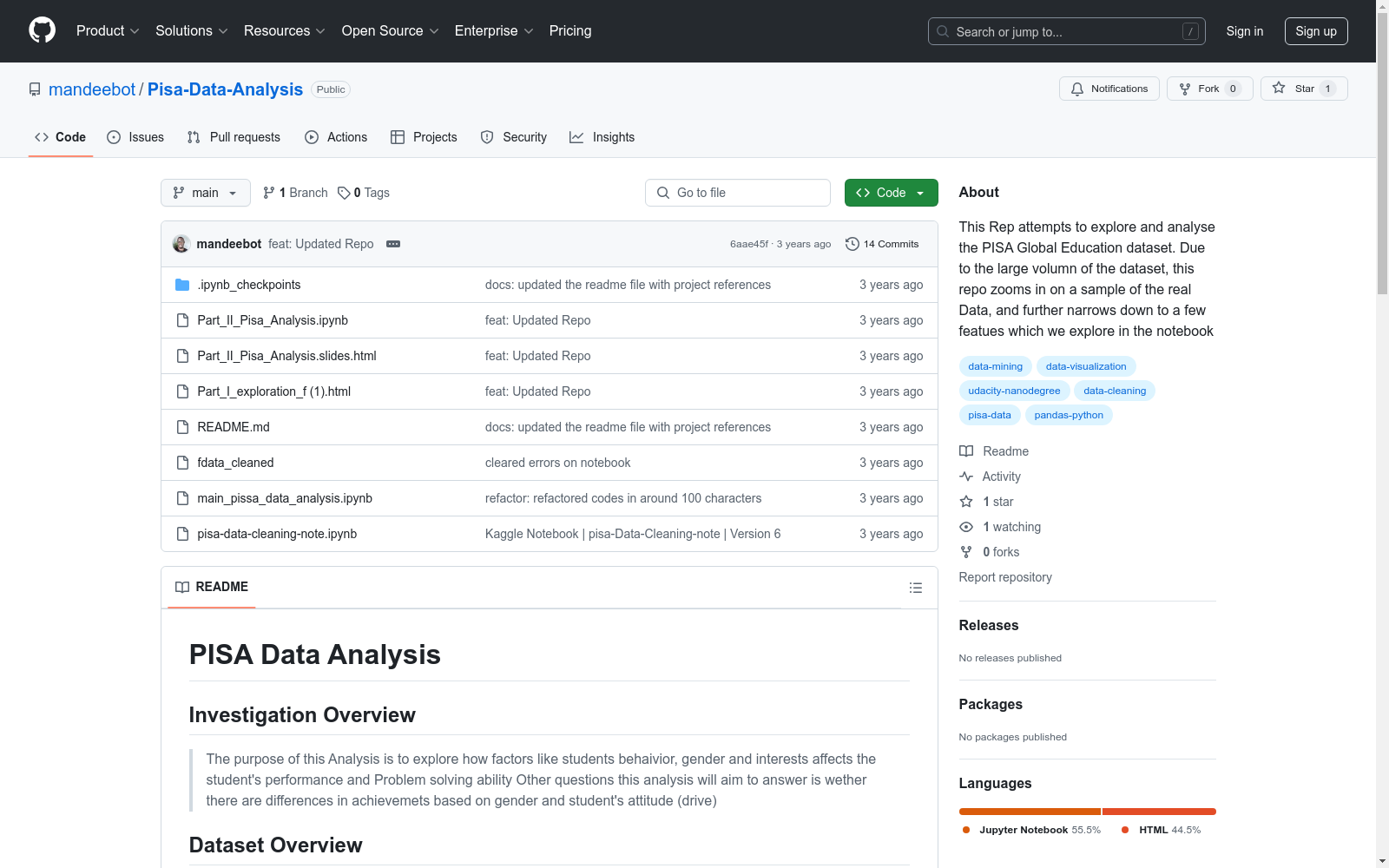Click file icon for fdata_cleaned
The width and height of the screenshot is (1389, 868).
tap(182, 463)
